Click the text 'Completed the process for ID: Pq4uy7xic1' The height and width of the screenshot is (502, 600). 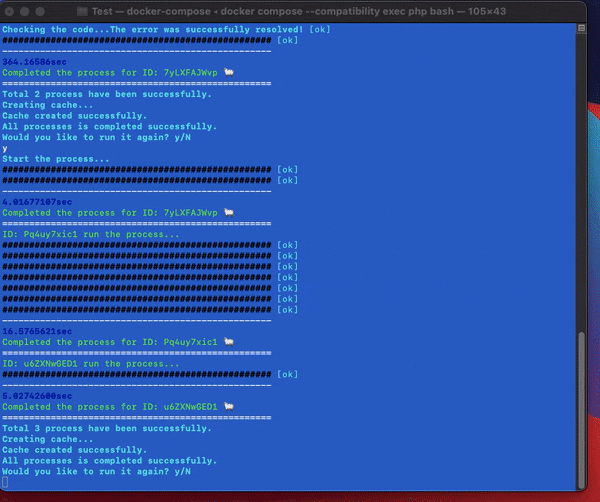click(110, 342)
